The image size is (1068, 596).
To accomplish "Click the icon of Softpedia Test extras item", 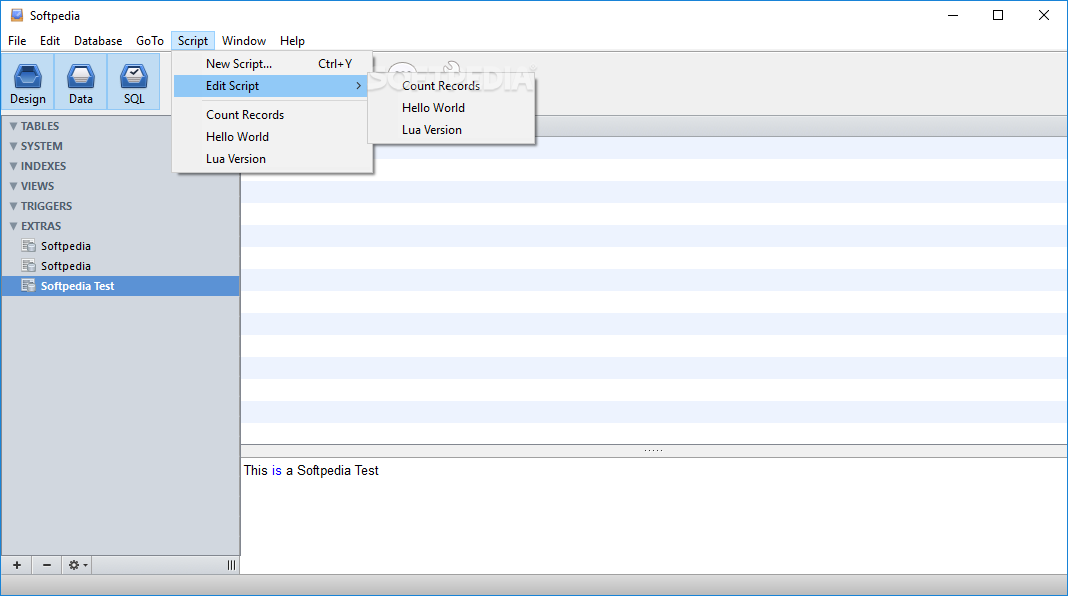I will 29,285.
